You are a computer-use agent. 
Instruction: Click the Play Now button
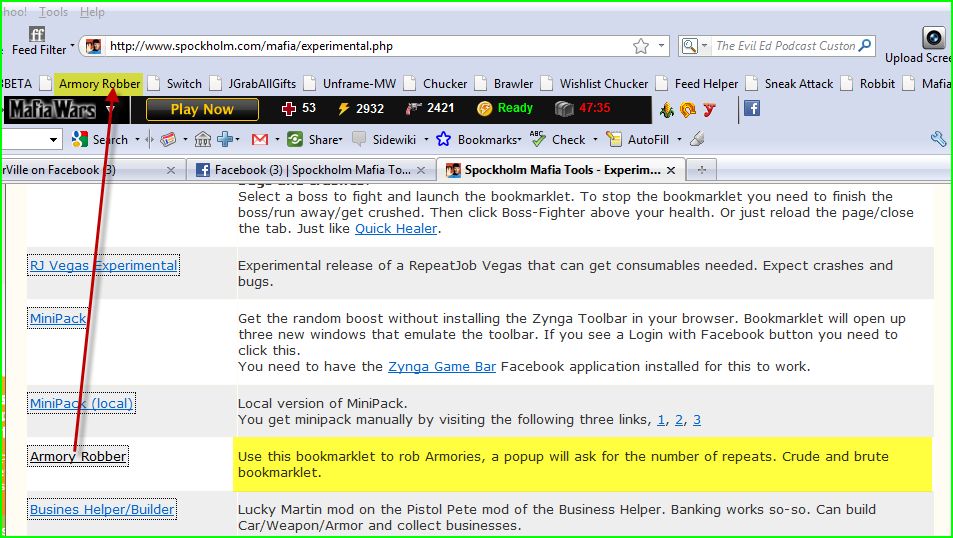(202, 109)
